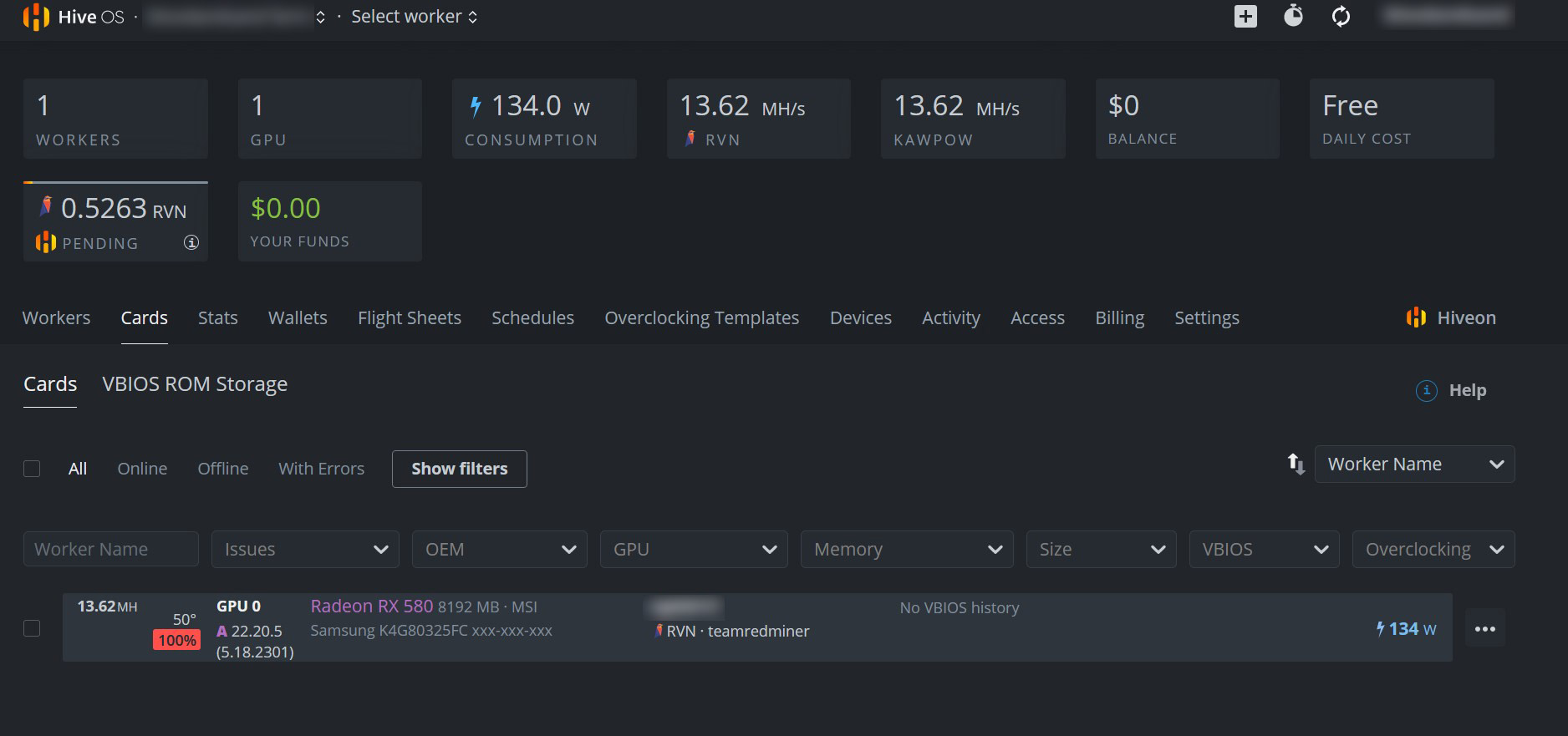Click the Balance $0 tile

[1188, 119]
